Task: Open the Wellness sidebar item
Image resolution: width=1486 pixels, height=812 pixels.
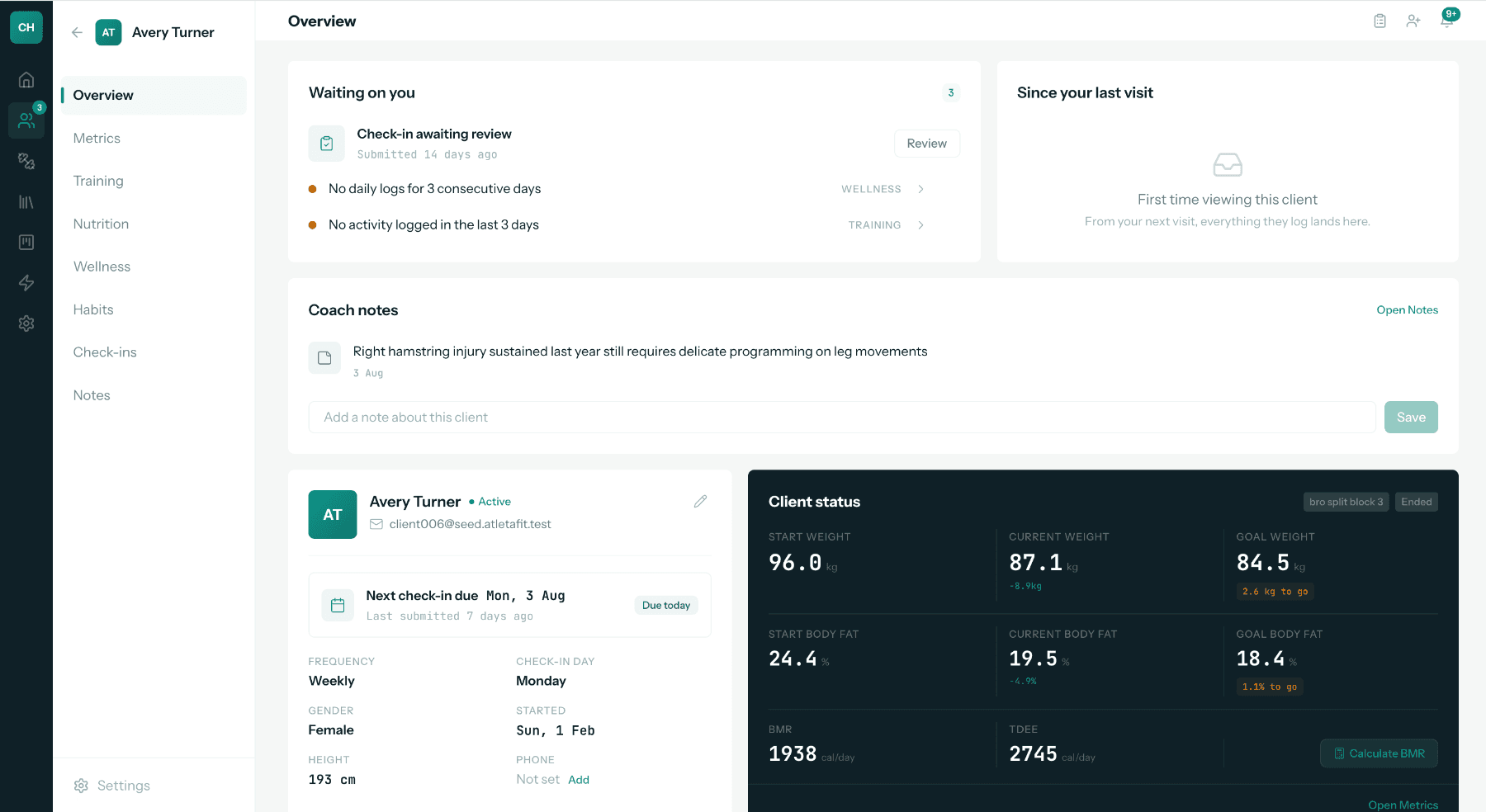Action: point(102,267)
